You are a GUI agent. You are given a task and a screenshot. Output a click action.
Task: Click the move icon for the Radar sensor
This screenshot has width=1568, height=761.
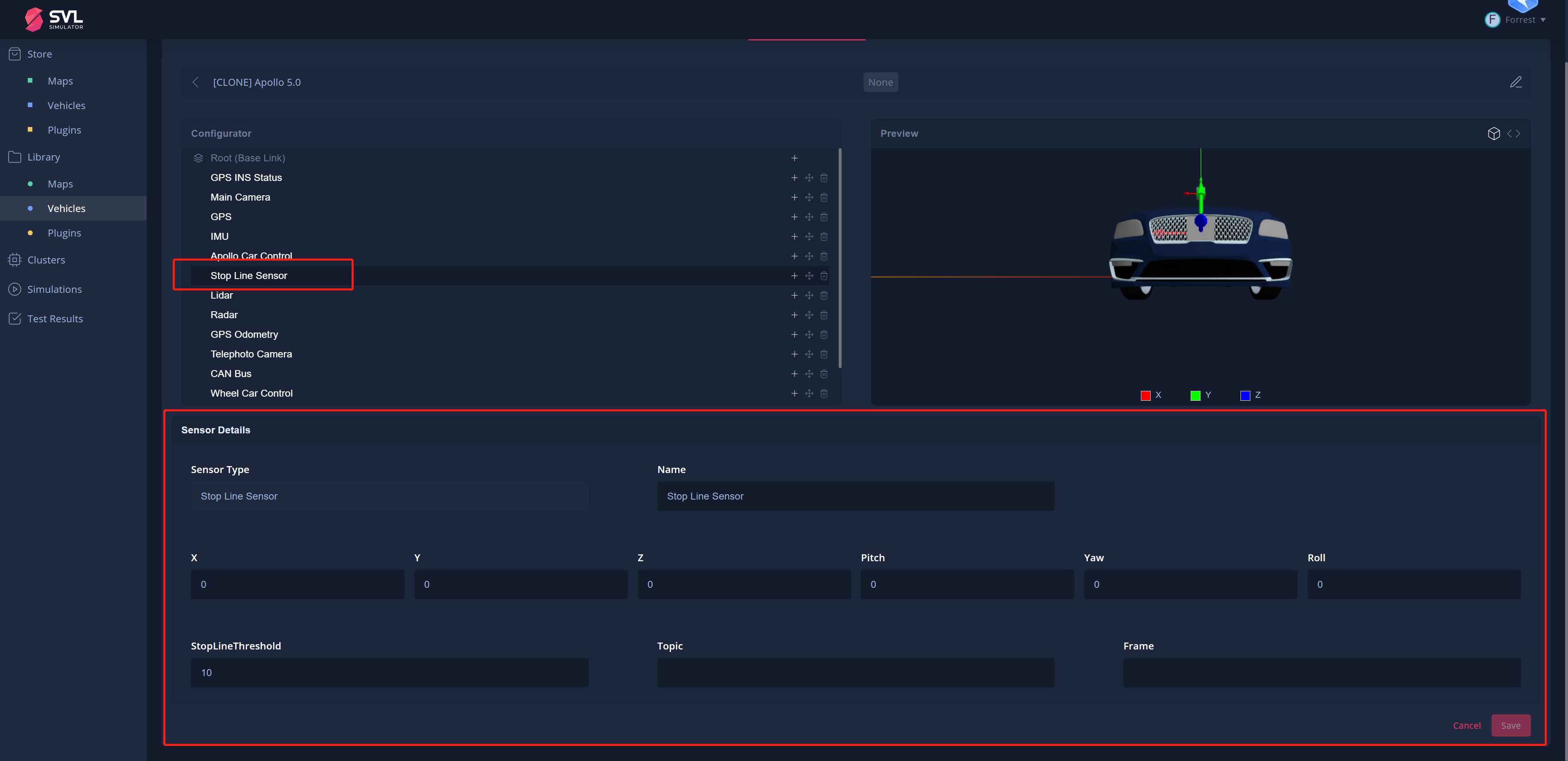click(x=810, y=315)
